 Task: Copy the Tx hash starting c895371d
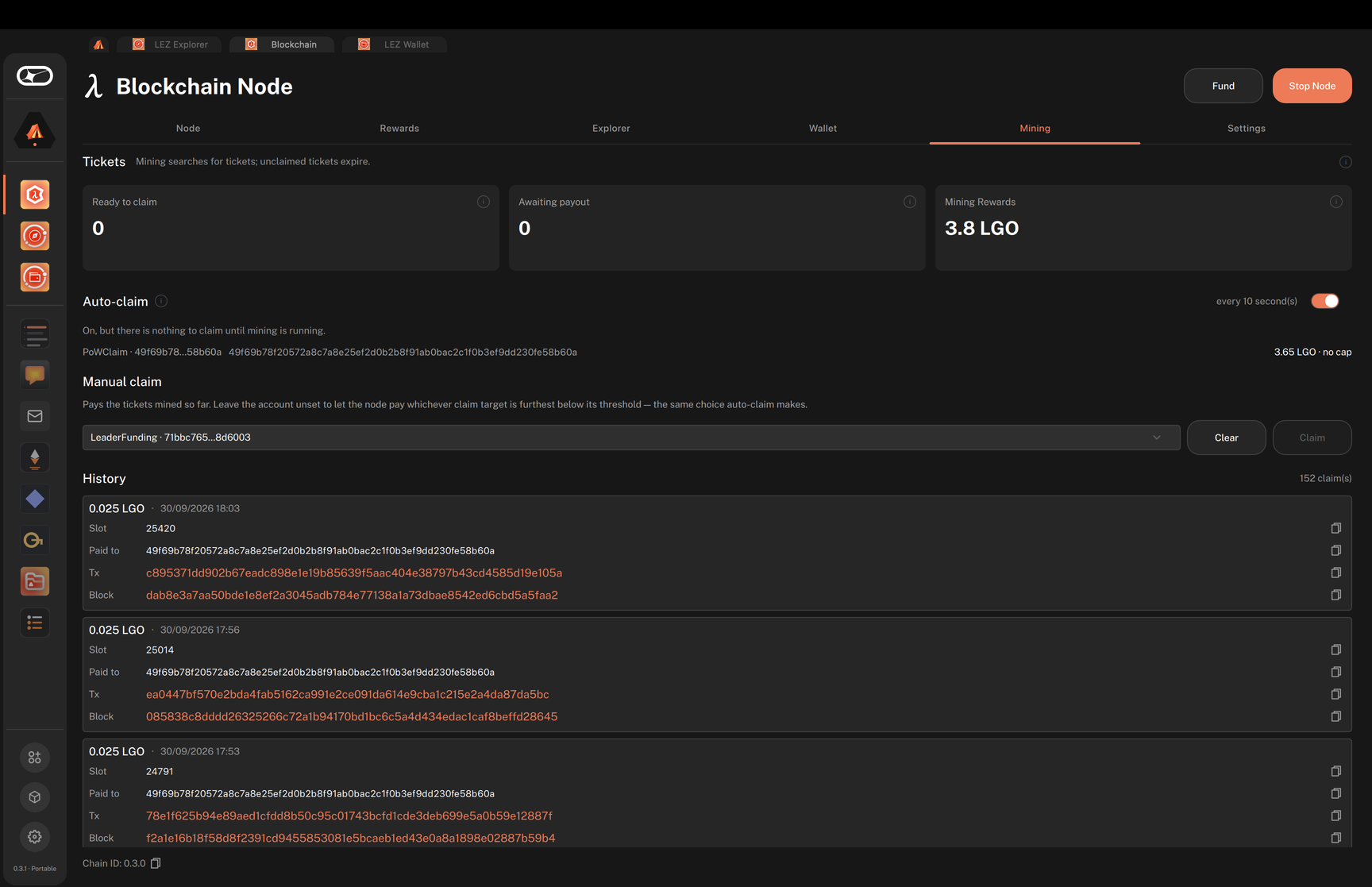pos(1336,573)
